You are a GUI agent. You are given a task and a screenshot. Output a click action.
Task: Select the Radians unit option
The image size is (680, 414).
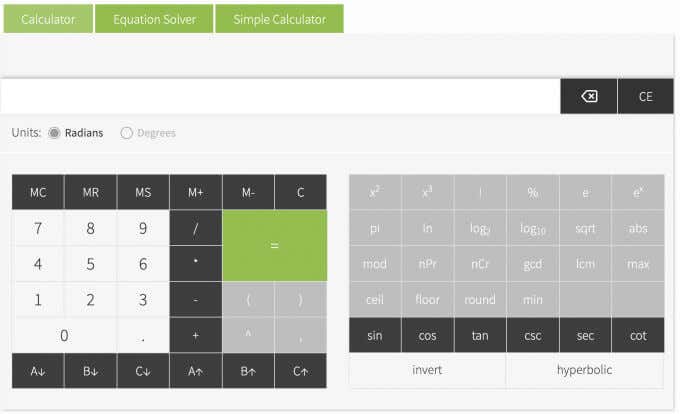click(x=54, y=133)
